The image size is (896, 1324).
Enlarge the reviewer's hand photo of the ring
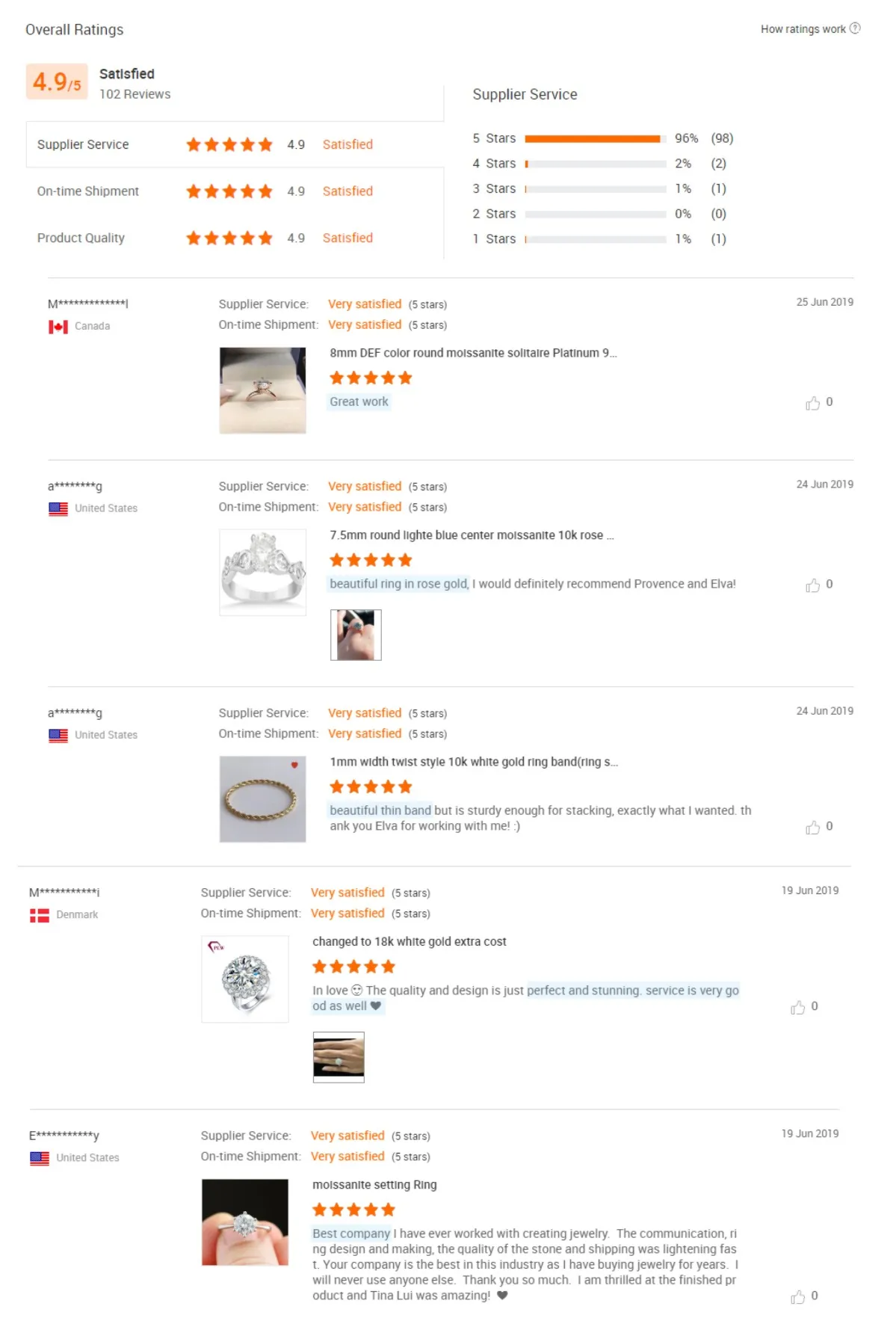pos(356,635)
